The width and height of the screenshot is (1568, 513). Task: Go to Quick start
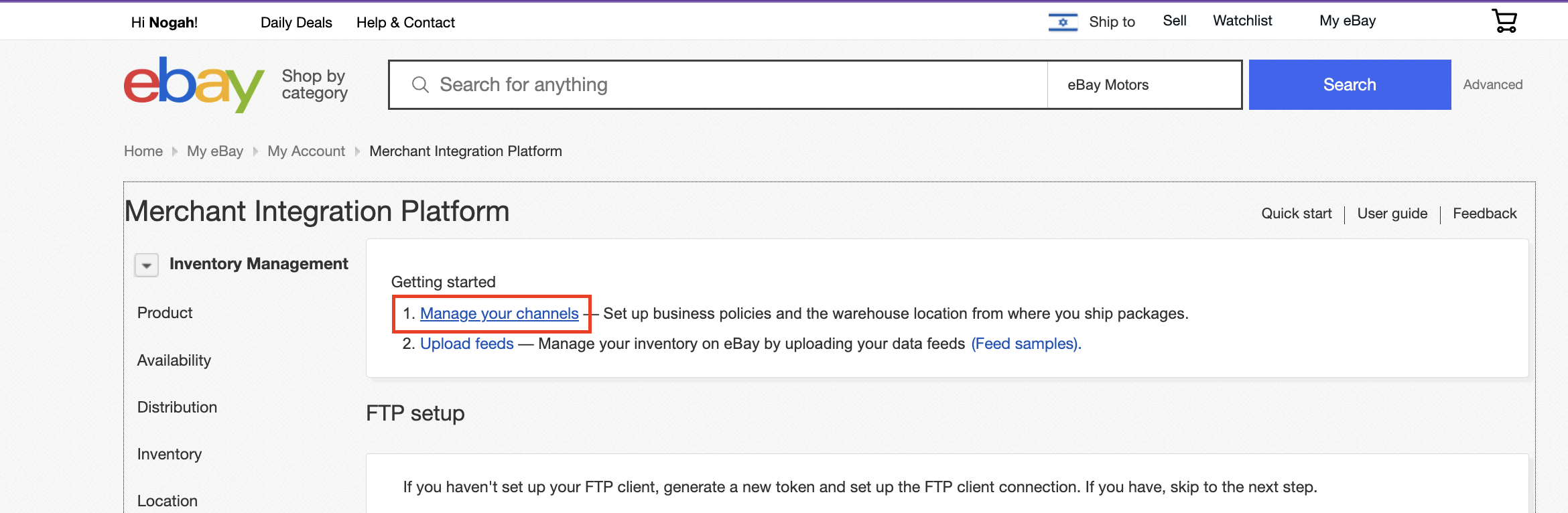point(1297,214)
